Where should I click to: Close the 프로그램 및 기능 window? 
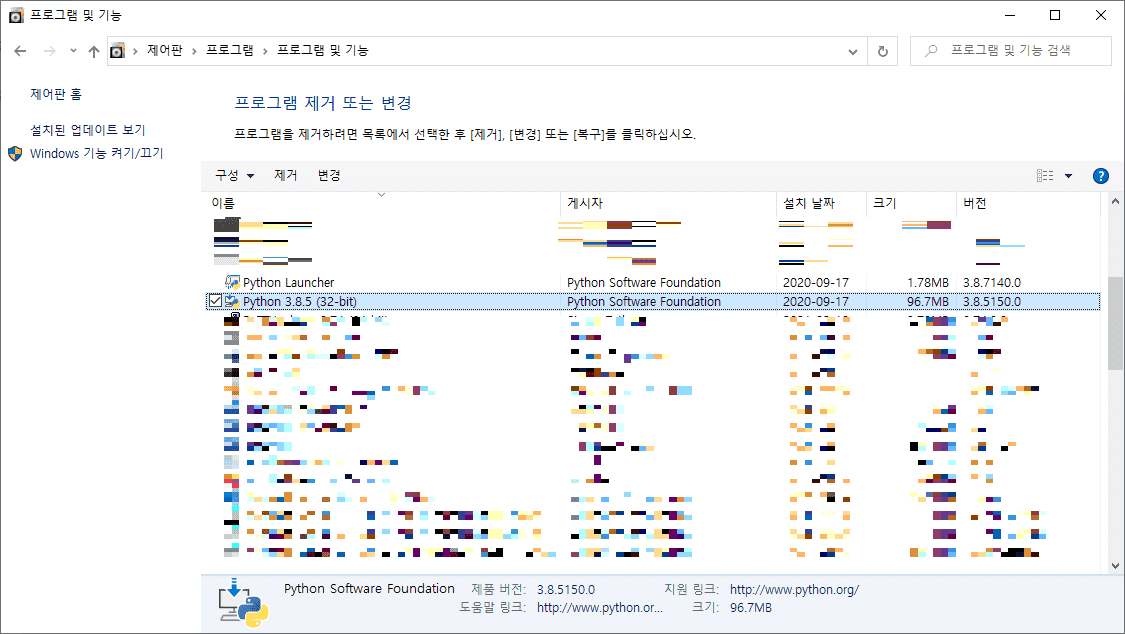pos(1101,15)
